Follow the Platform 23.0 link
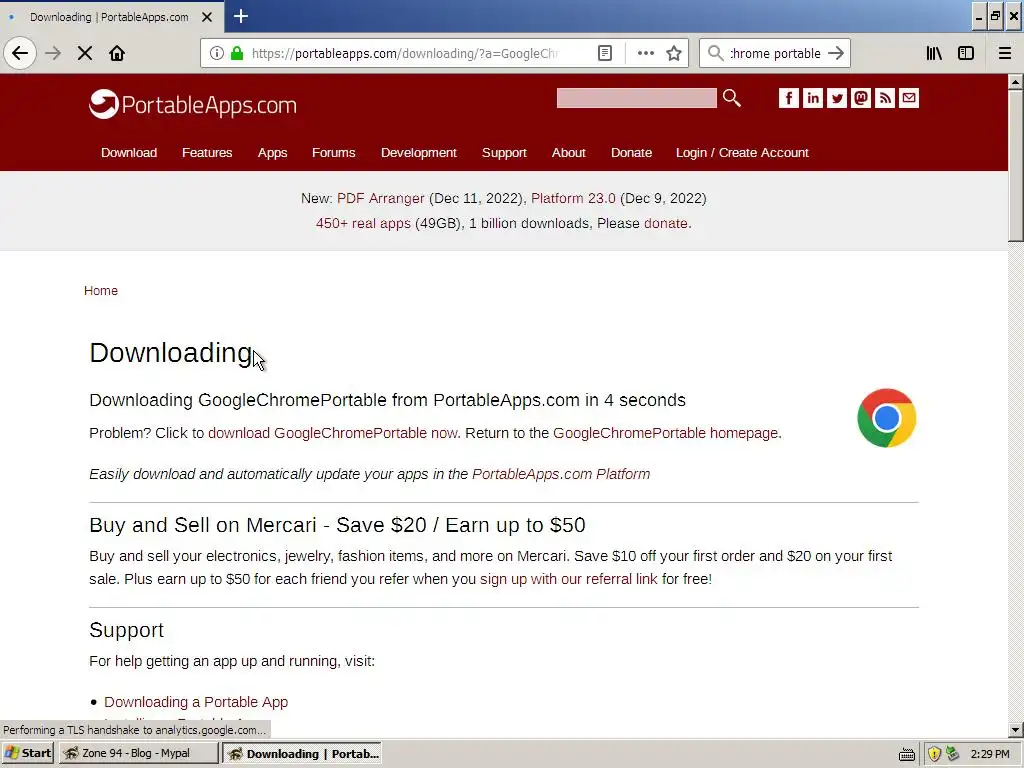Screen dimensions: 1024x768 tap(573, 198)
